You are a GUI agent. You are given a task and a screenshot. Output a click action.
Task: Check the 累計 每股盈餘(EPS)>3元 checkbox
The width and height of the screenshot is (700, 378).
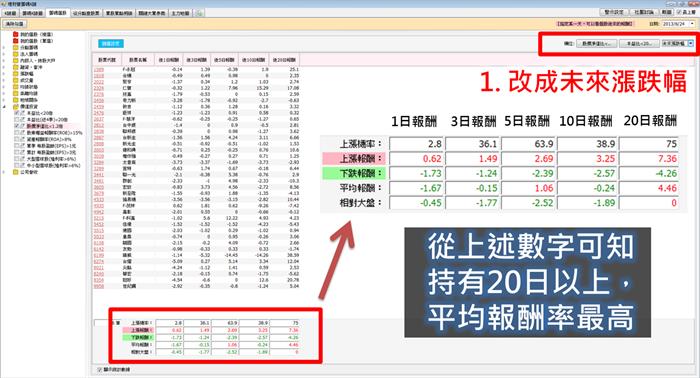tap(17, 152)
